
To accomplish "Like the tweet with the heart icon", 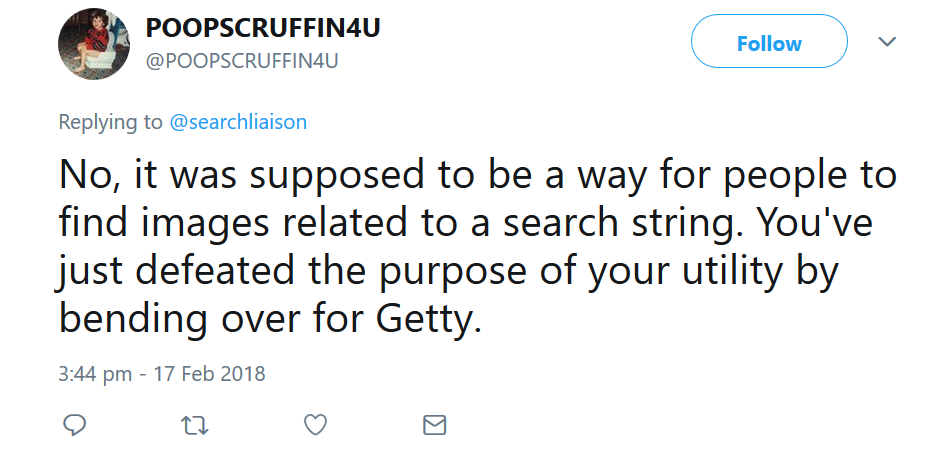I will pyautogui.click(x=315, y=425).
